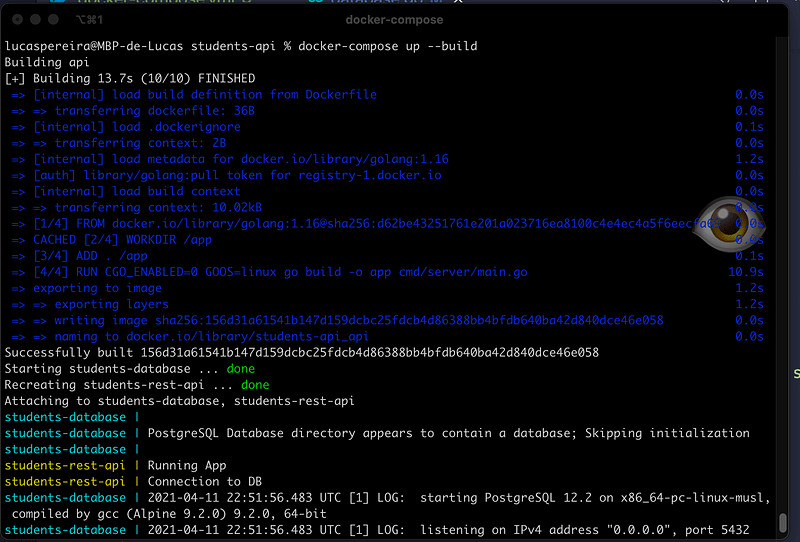Click the '0.1s' time on .dockerignore row
Viewport: 800px width, 542px height.
pos(749,127)
